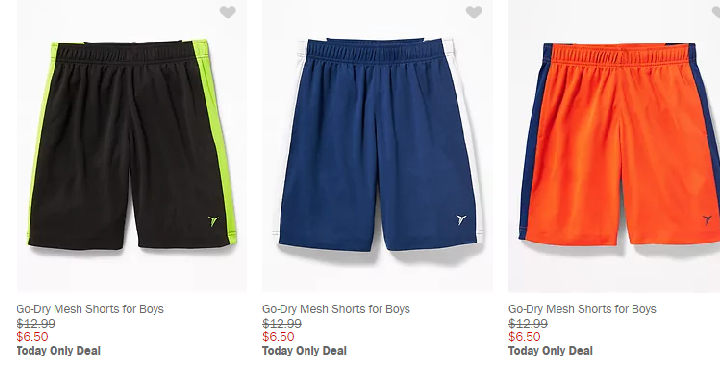Select Today Only Deal label under black shorts
The width and height of the screenshot is (720, 377).
point(58,351)
